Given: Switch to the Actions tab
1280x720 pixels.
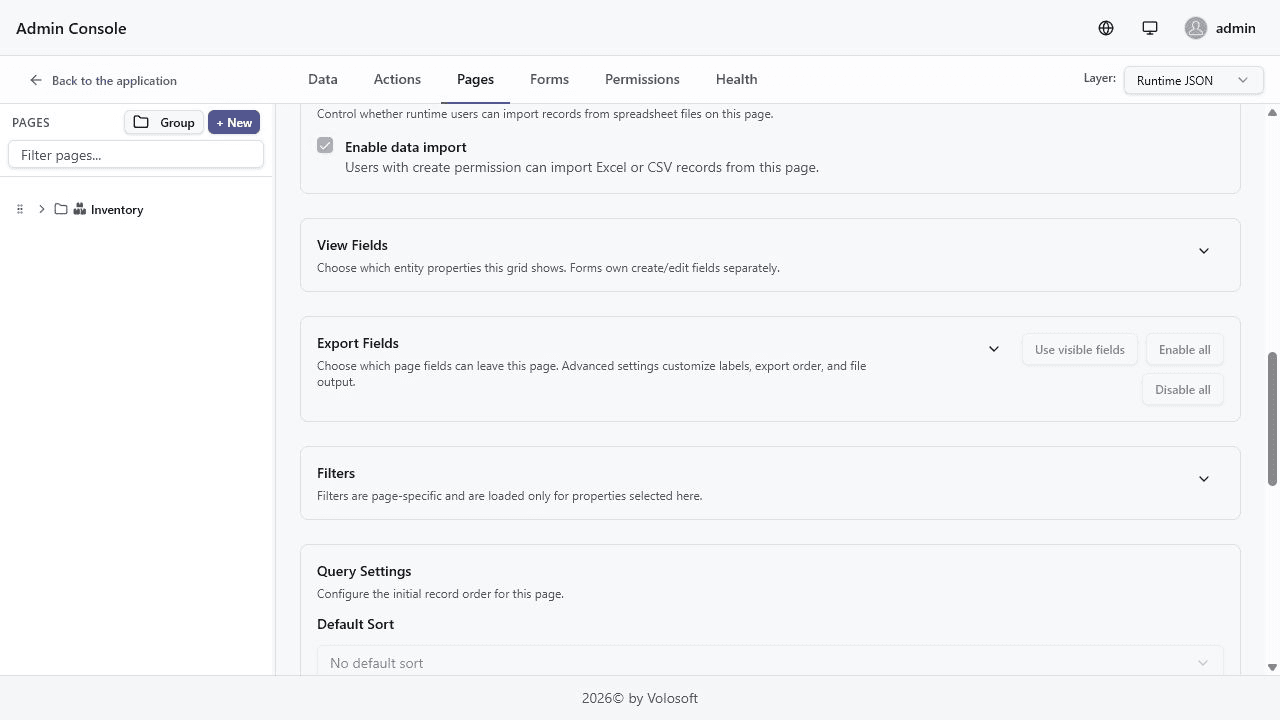Looking at the screenshot, I should [397, 79].
